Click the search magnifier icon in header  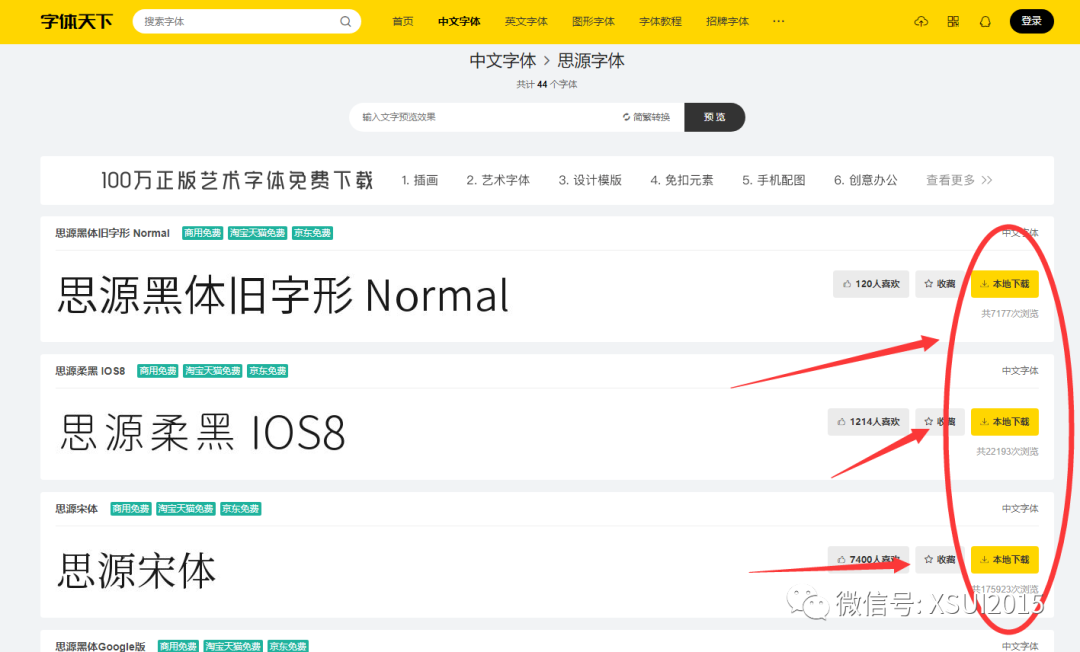(345, 21)
